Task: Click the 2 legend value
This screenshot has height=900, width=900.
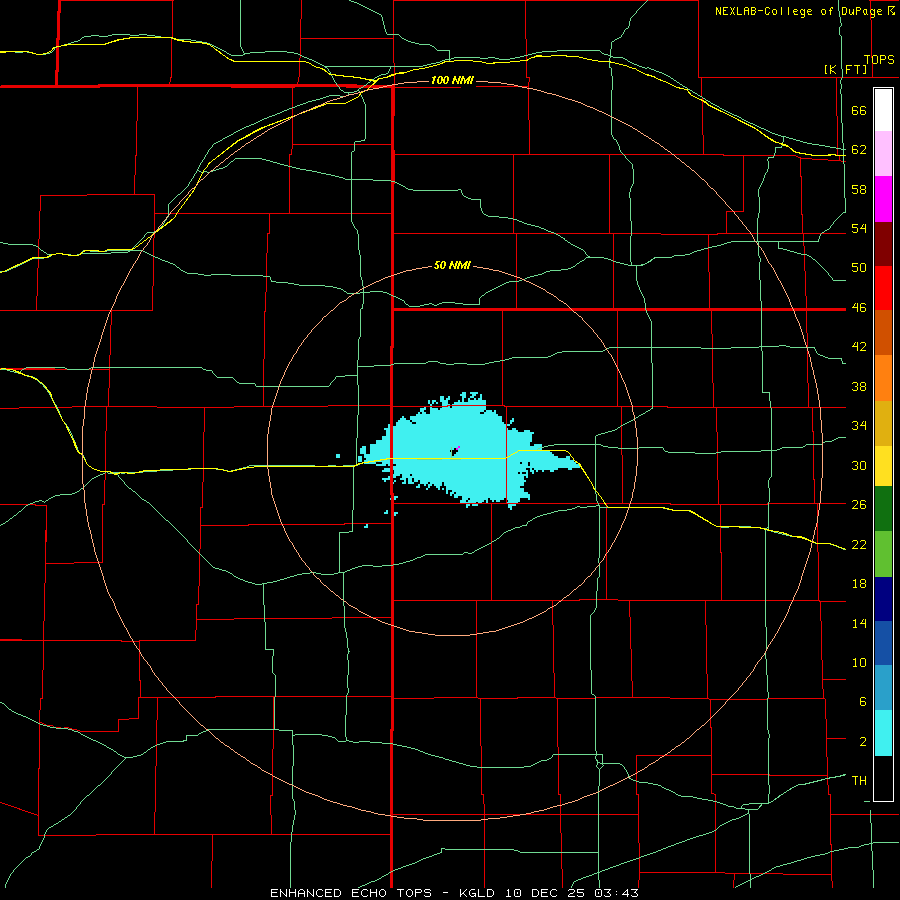Action: tap(863, 742)
